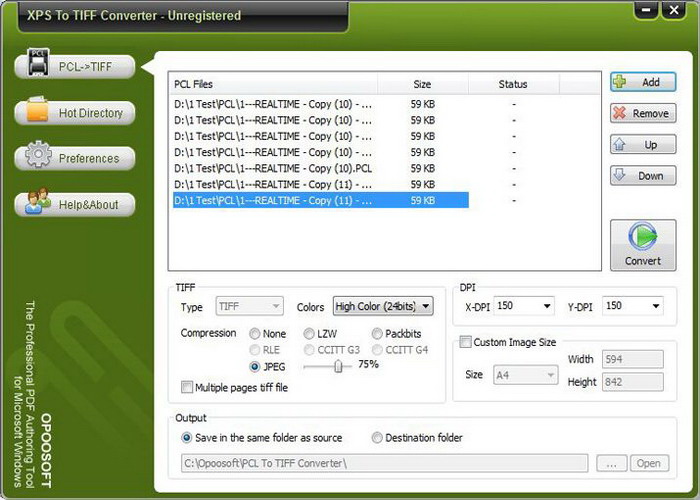700x500 pixels.
Task: Open Help&About people icon
Action: 38,200
